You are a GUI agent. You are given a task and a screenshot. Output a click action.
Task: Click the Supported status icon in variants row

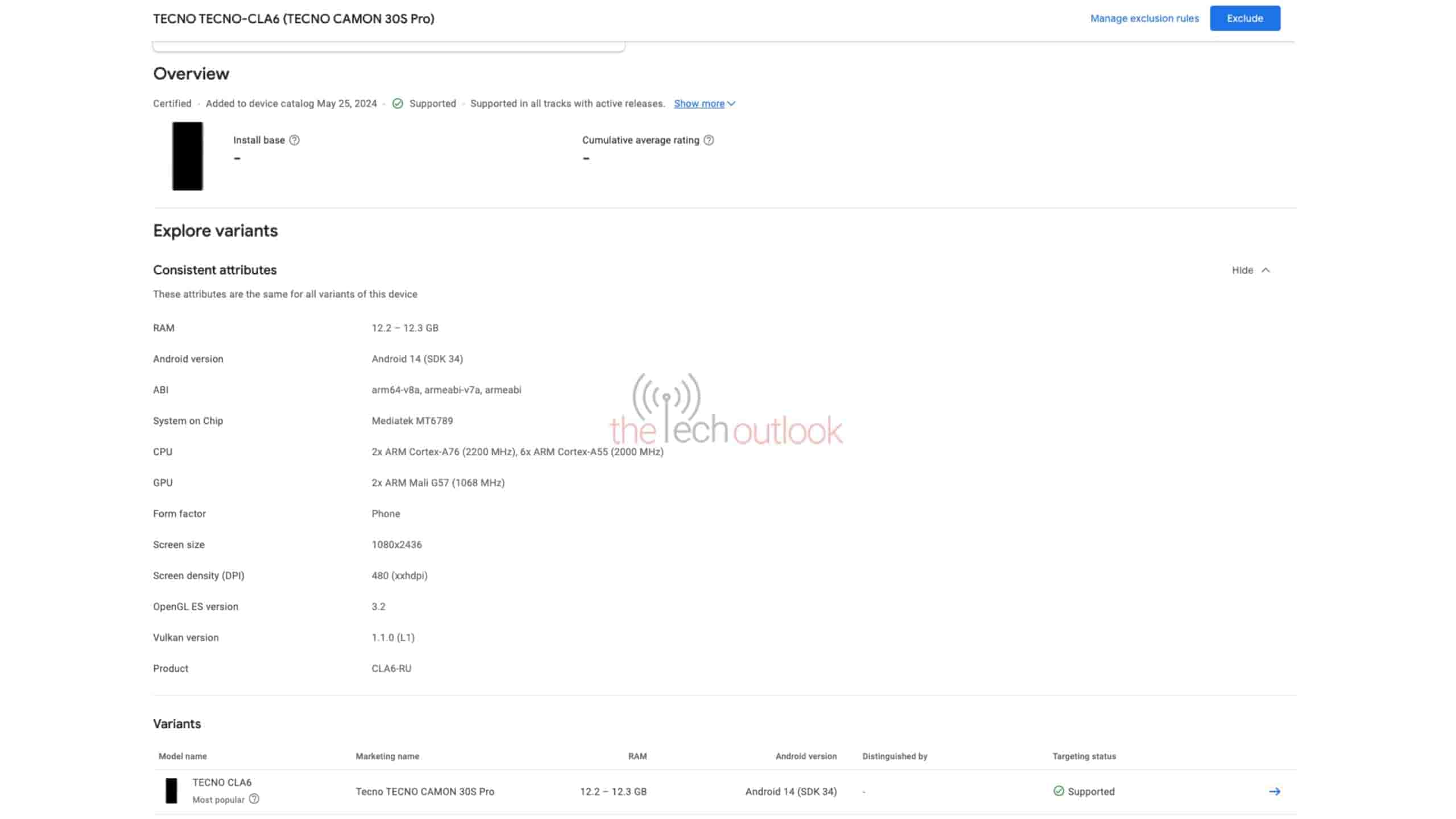click(1058, 791)
